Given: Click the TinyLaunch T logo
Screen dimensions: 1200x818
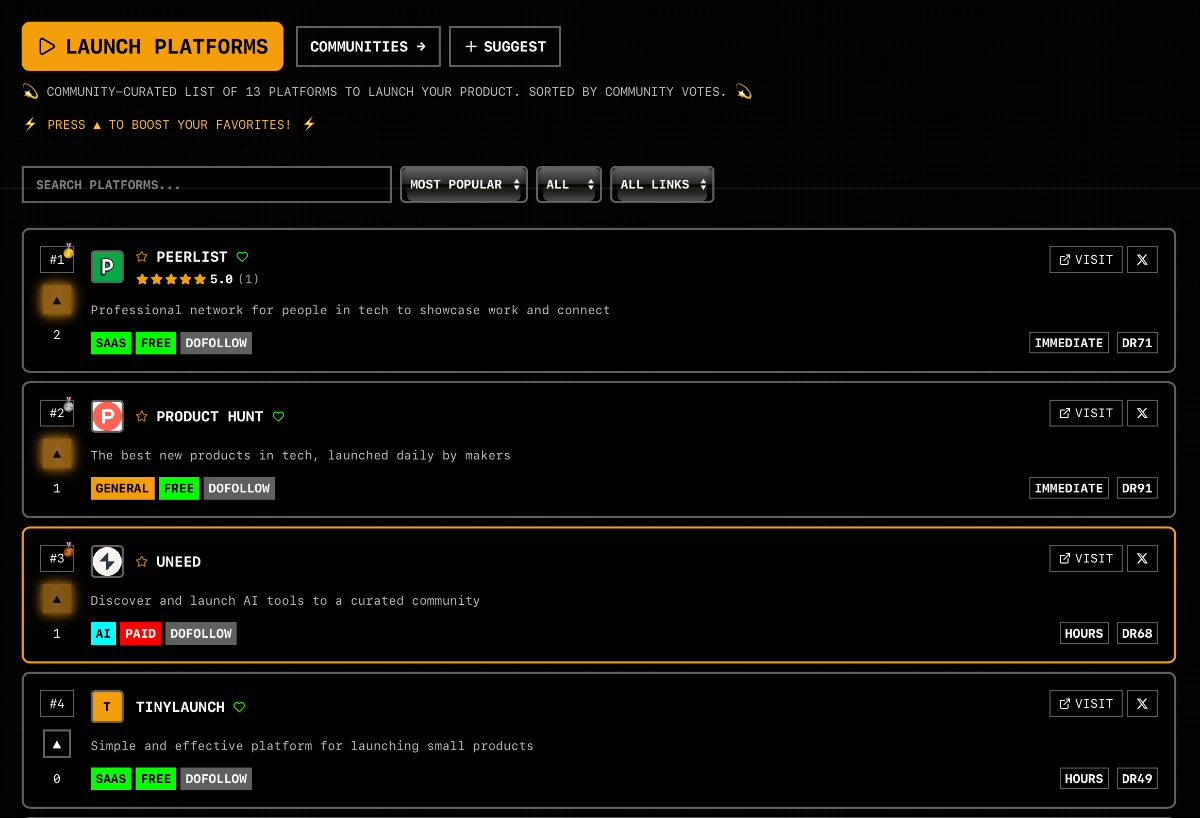Looking at the screenshot, I should coord(107,707).
